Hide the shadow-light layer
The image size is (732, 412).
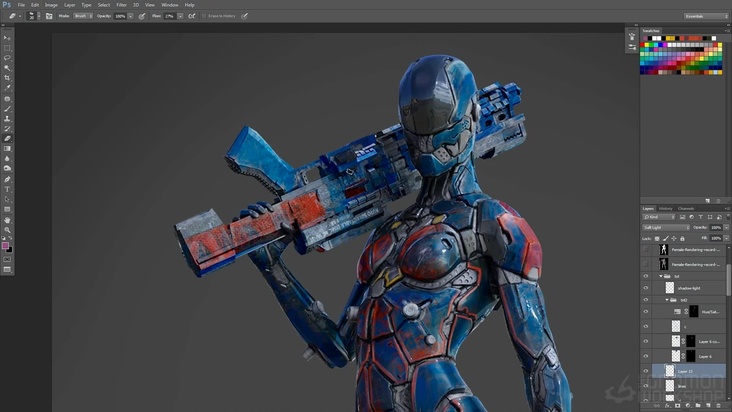click(646, 288)
